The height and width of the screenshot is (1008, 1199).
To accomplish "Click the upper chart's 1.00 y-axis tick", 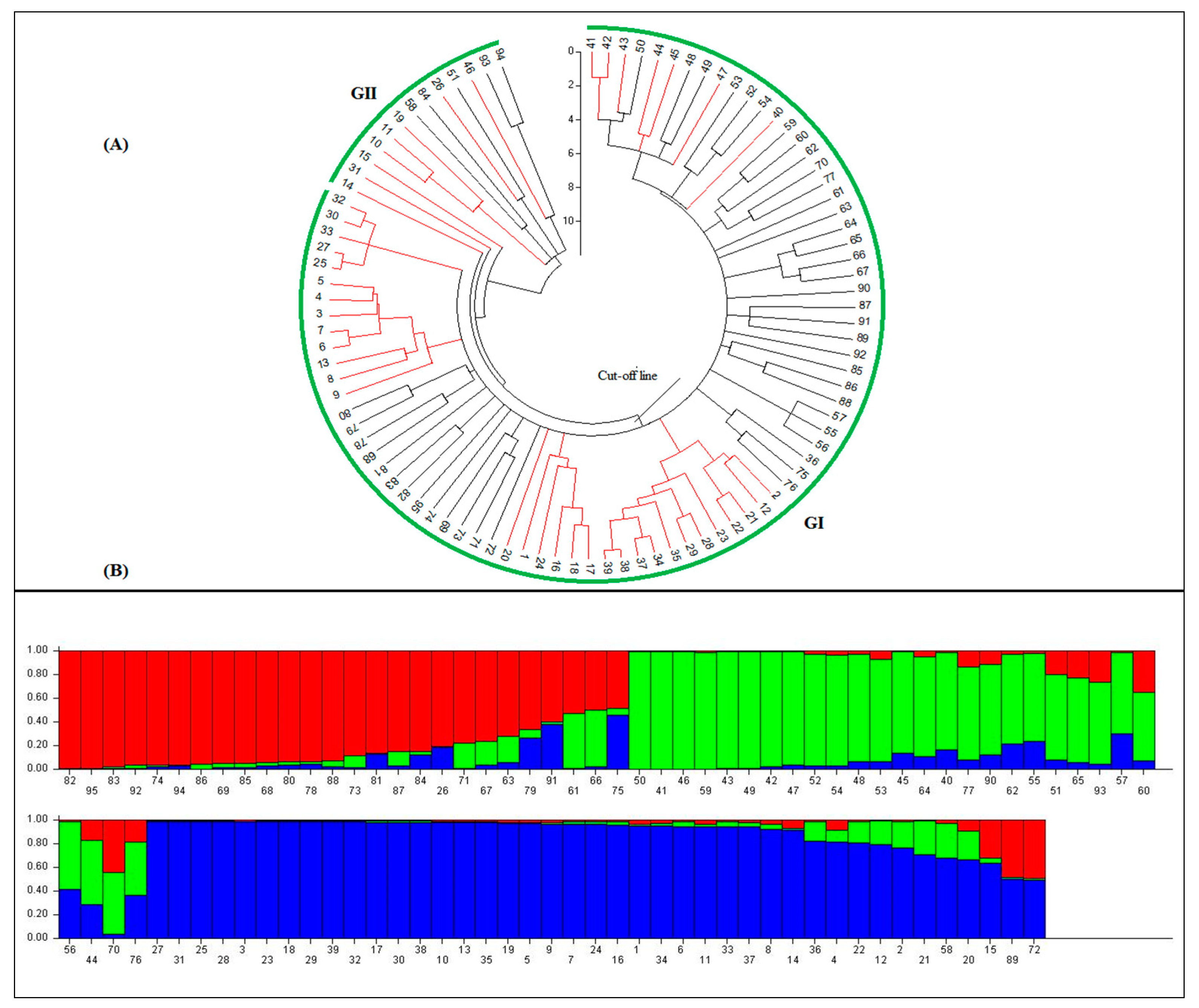I will pos(38,650).
